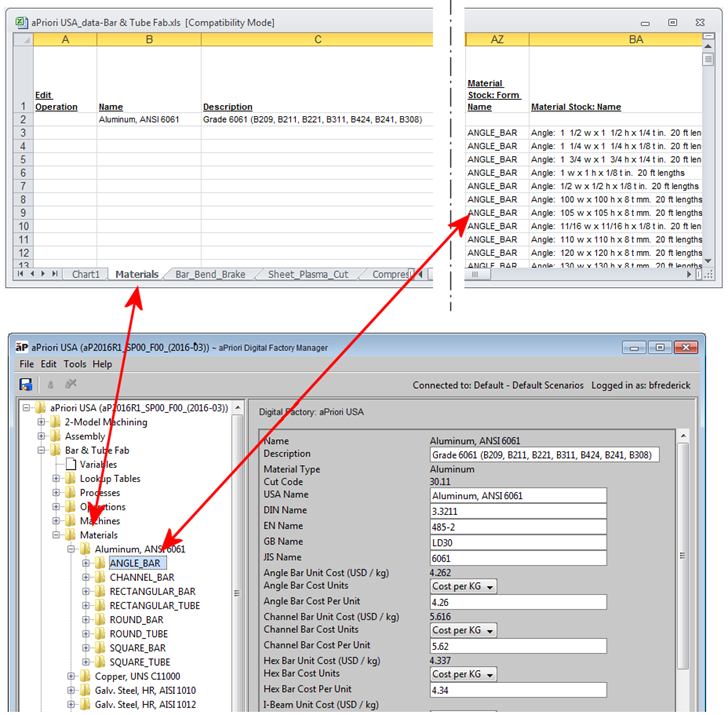Open the Help menu

[x=102, y=364]
